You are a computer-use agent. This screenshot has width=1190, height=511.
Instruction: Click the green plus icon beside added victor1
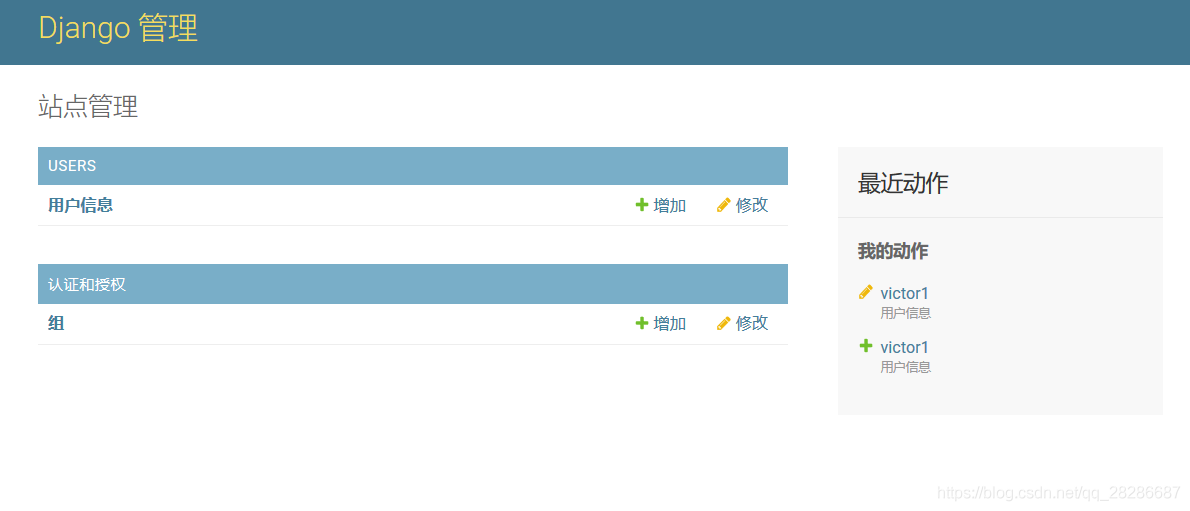click(x=866, y=346)
